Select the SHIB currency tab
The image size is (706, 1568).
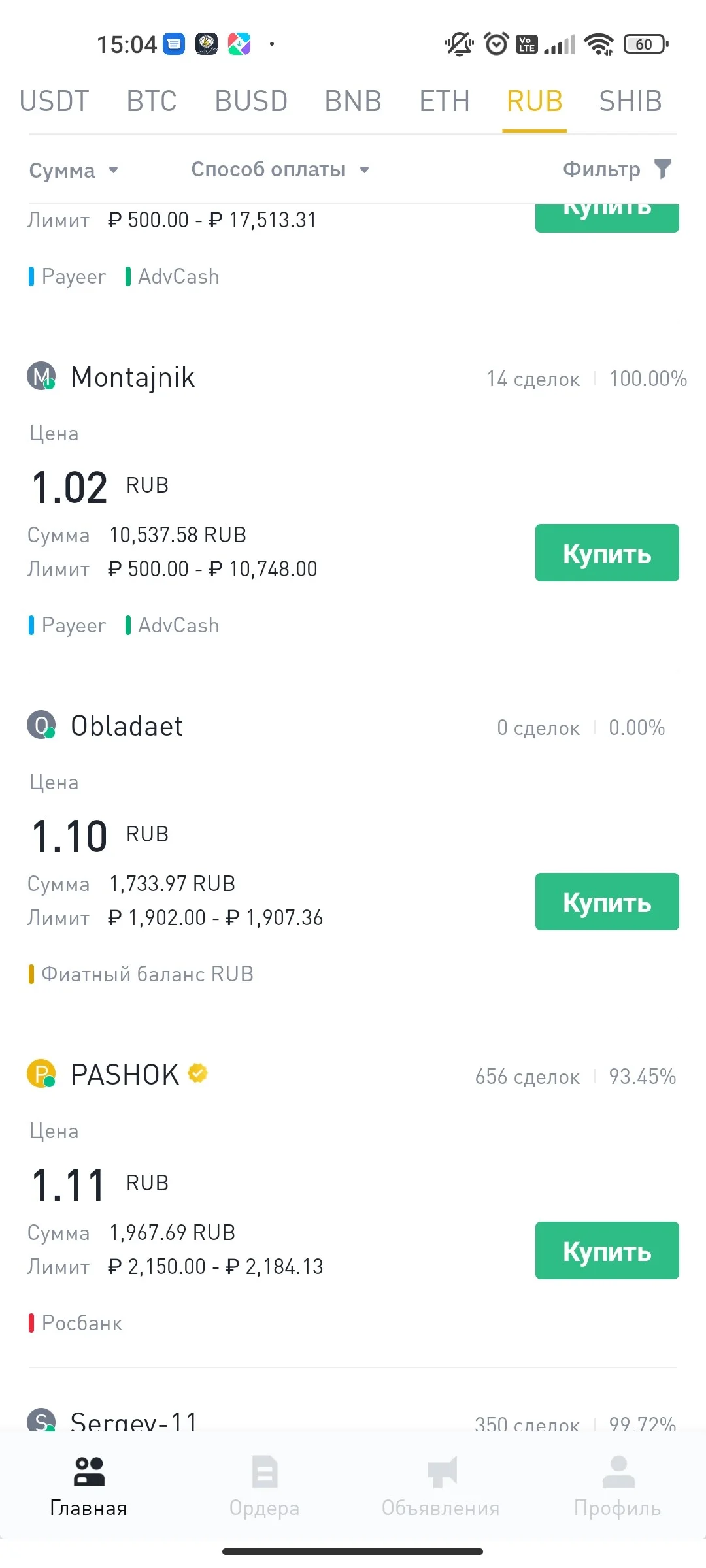pyautogui.click(x=630, y=101)
